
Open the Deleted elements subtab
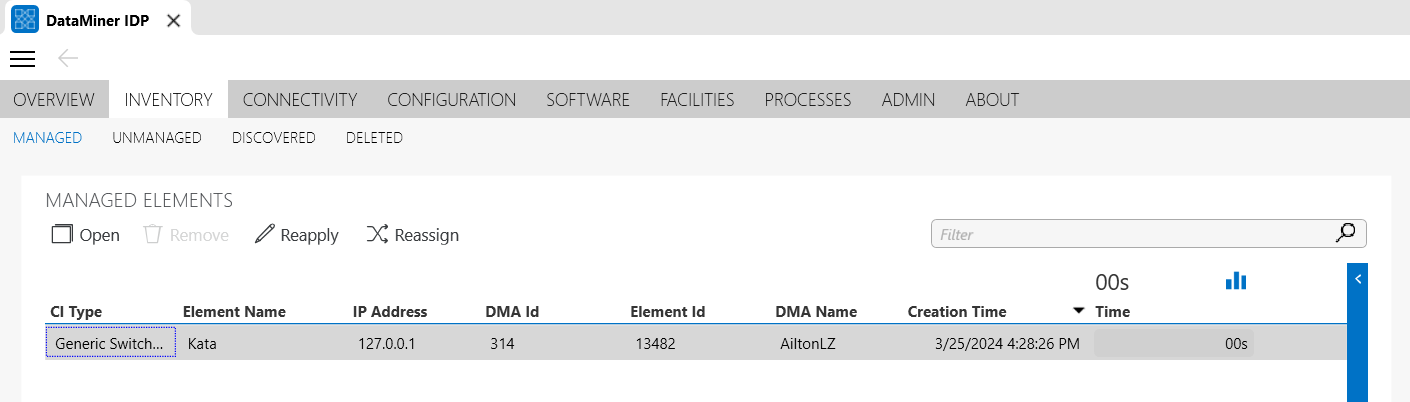click(374, 138)
